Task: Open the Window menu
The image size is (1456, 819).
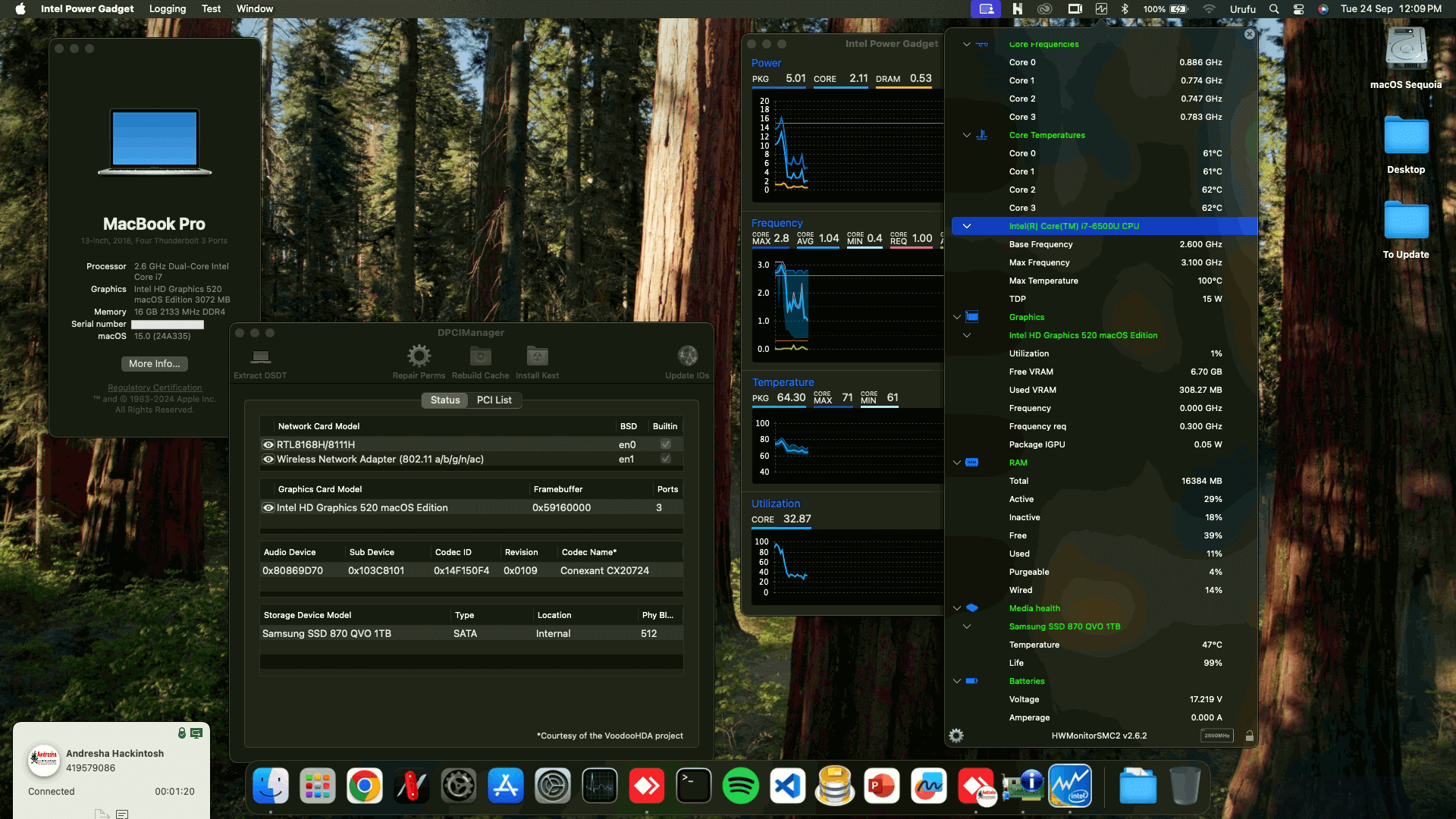Action: (255, 9)
